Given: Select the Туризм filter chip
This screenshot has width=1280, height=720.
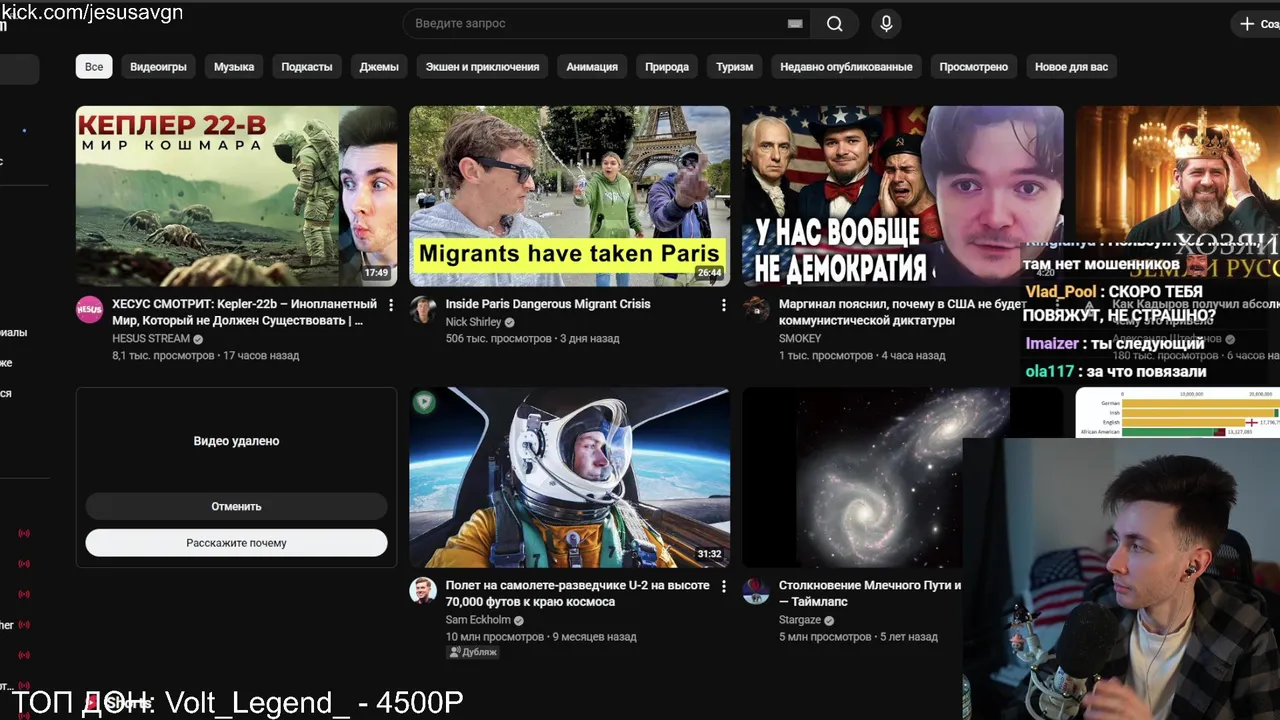Looking at the screenshot, I should coord(734,67).
